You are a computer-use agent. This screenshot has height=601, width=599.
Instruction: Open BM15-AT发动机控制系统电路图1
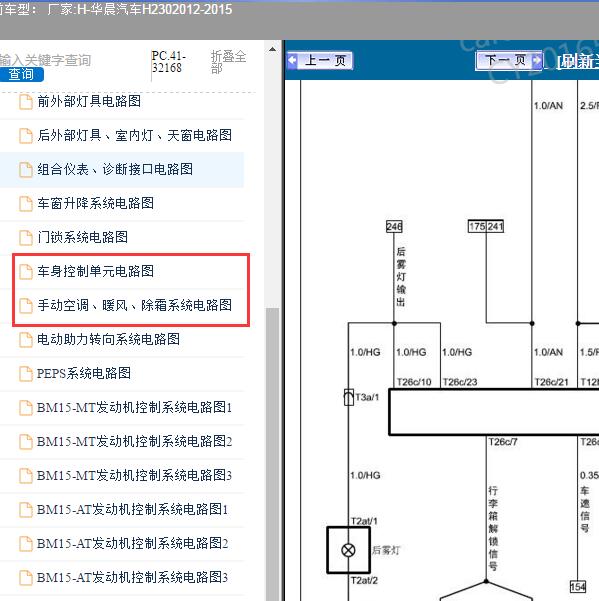coord(133,509)
